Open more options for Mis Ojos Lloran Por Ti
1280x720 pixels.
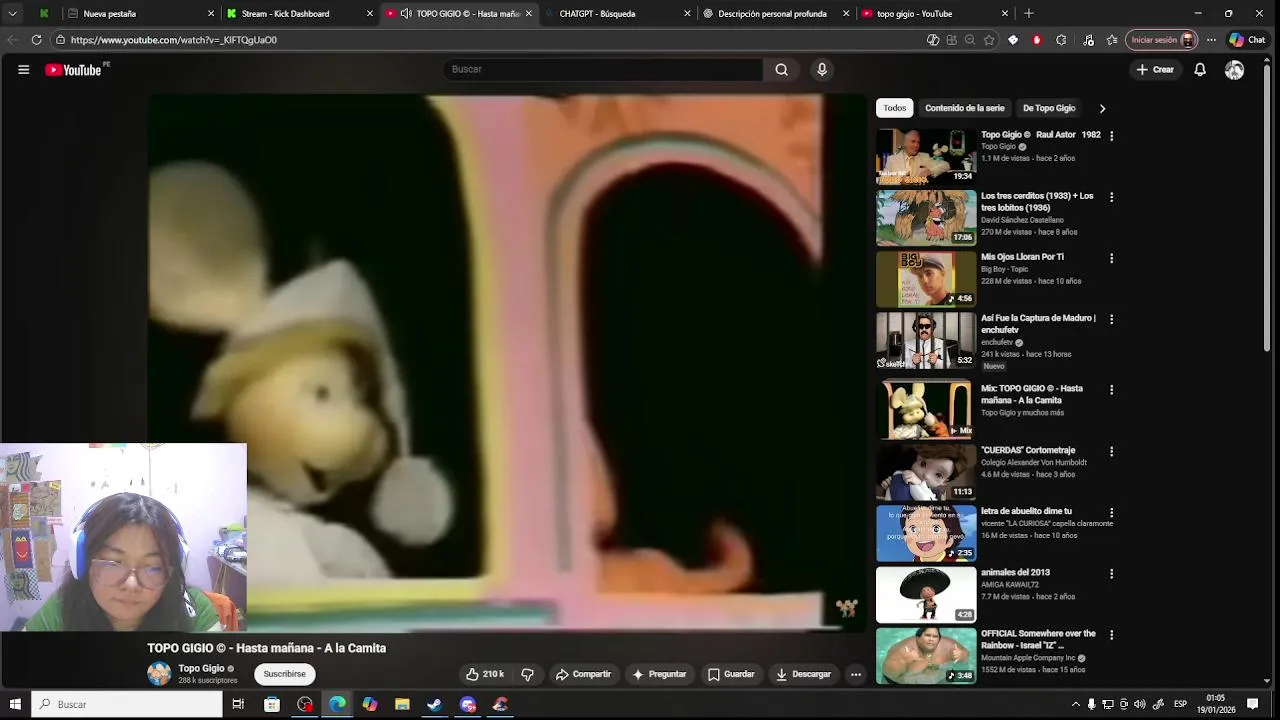pos(1111,258)
